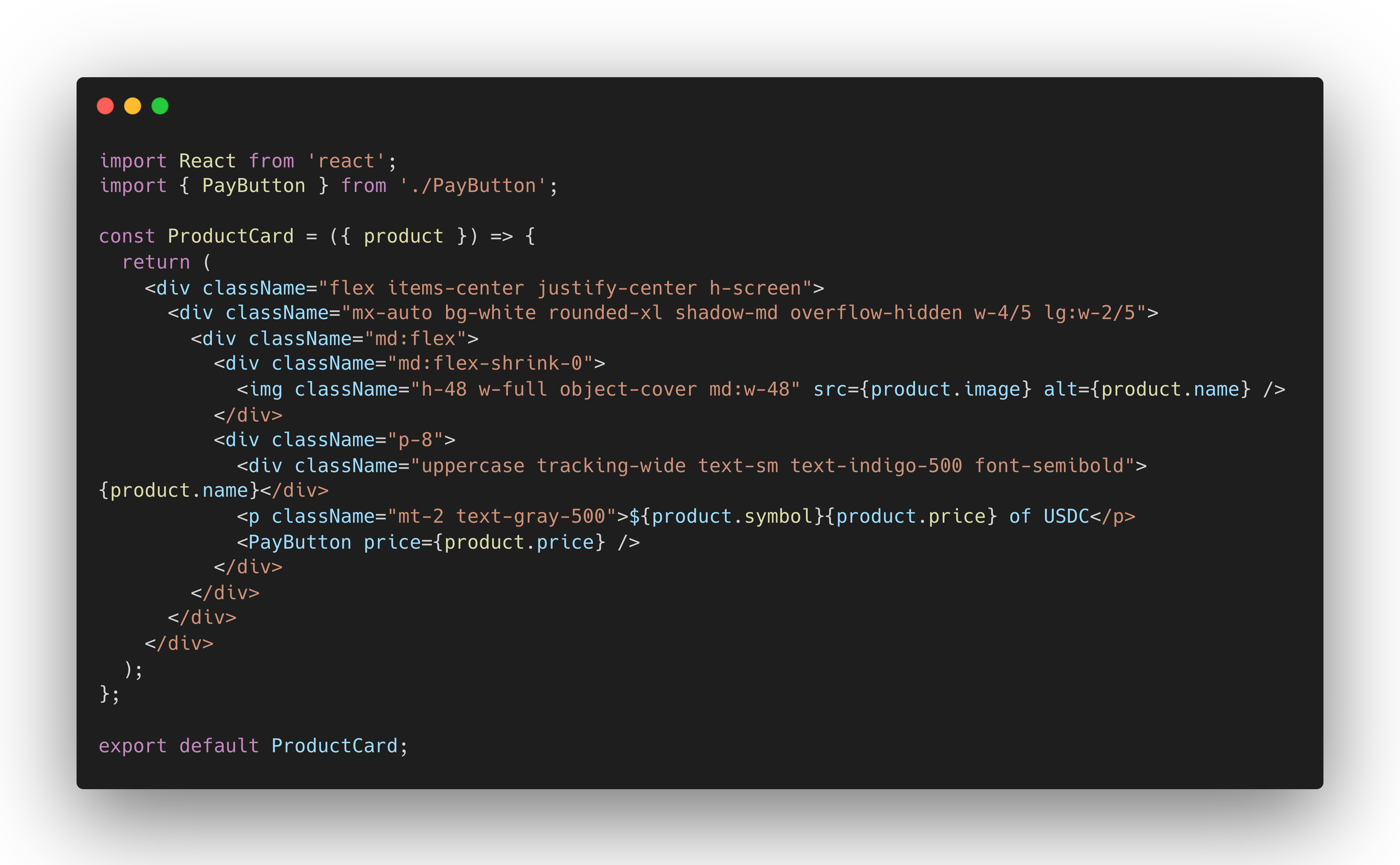Click the img tag name
1400x865 pixels.
pos(266,389)
